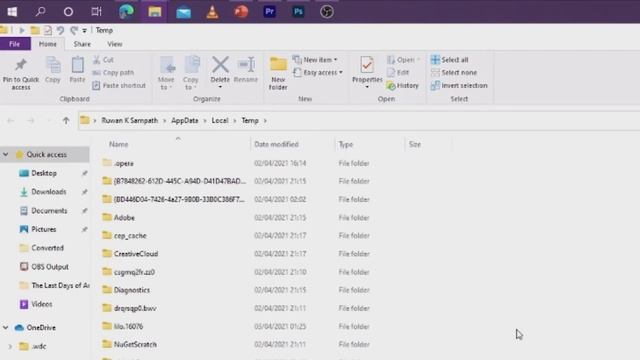Screen dimensions: 640x360
Task: Click Copy path in ribbon
Action: pos(113,72)
